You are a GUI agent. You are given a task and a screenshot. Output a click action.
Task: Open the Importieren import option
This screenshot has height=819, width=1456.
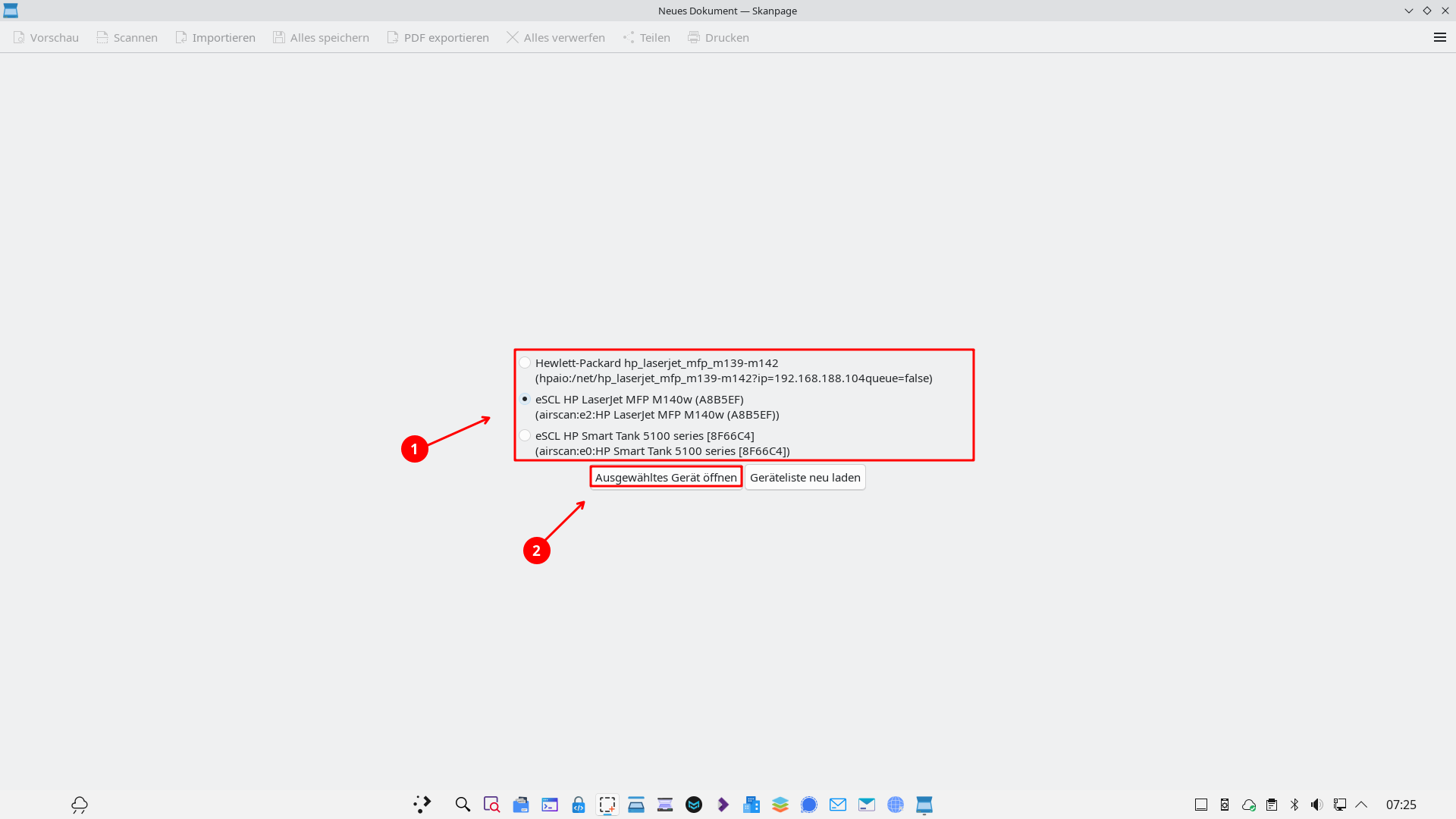pos(215,37)
